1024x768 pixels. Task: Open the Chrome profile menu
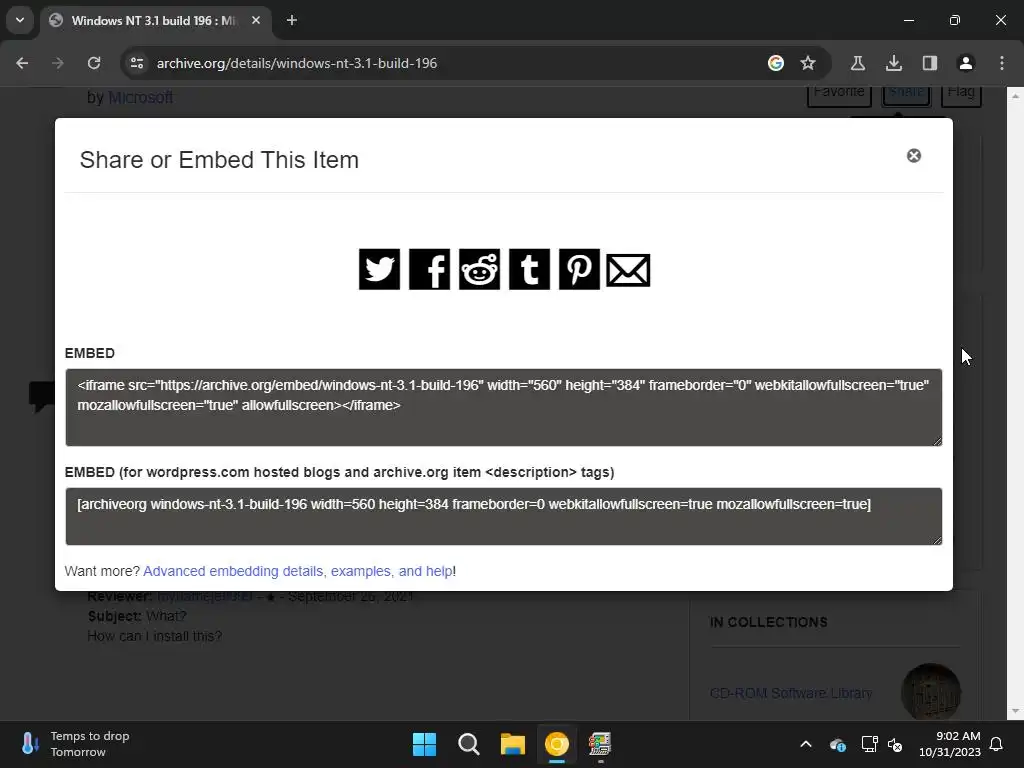point(966,63)
